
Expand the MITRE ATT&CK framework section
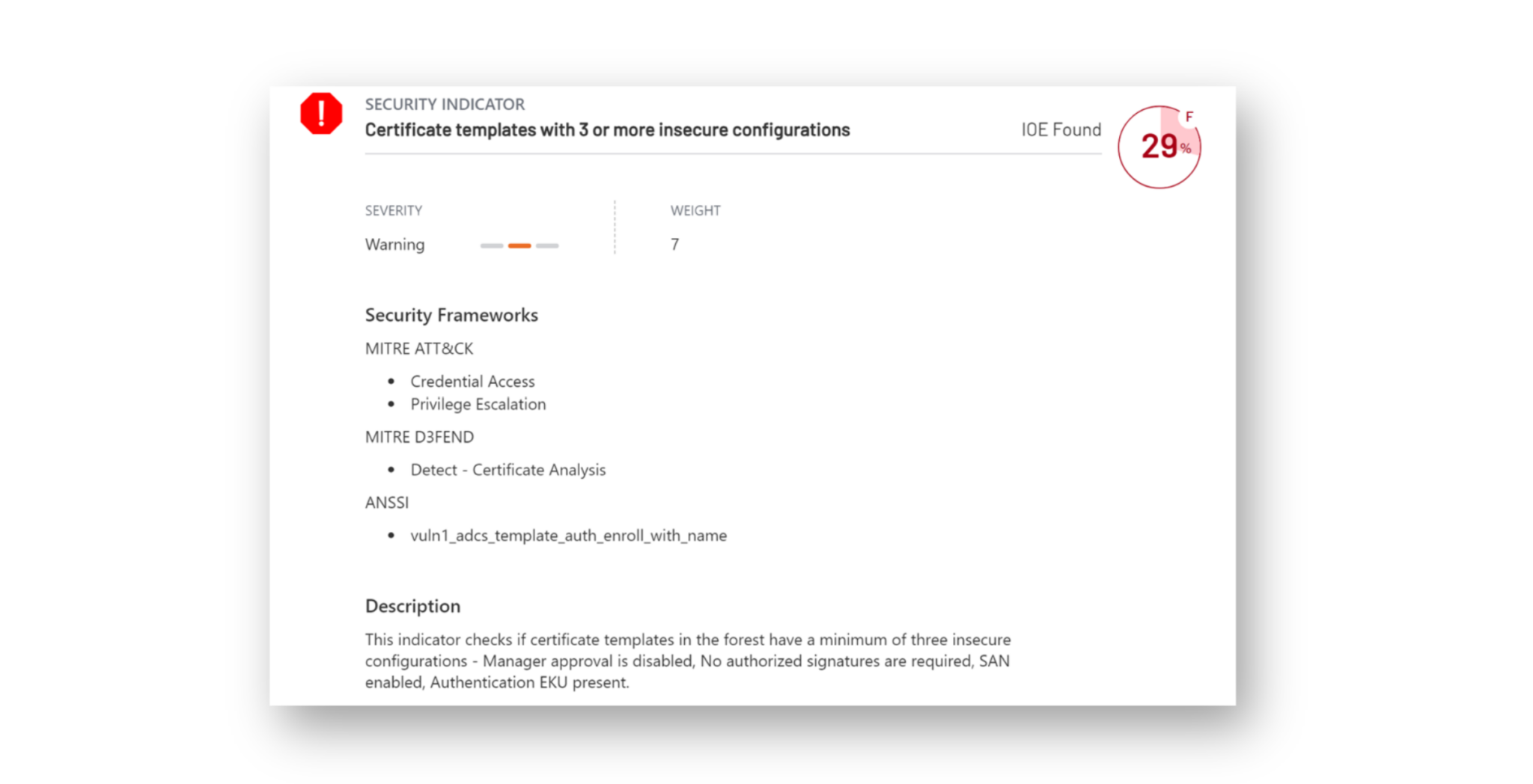418,348
